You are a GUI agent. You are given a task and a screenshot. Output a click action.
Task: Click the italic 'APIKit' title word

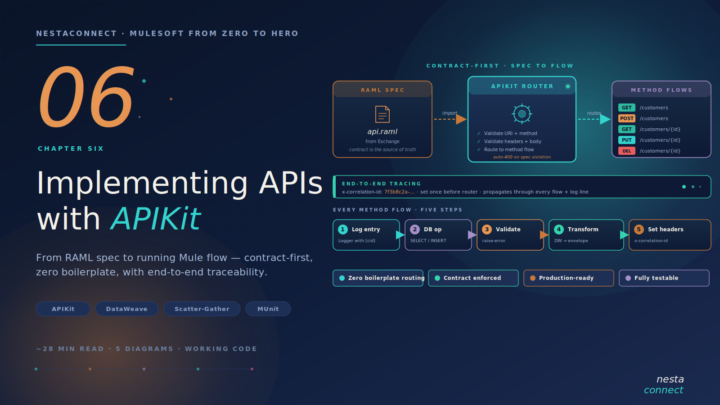pos(156,219)
